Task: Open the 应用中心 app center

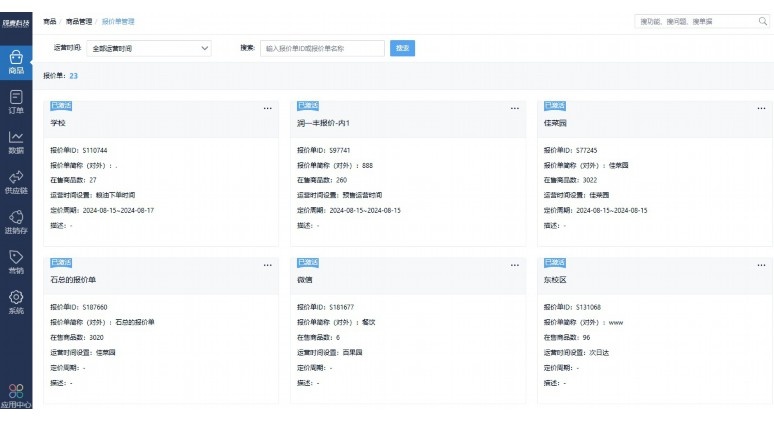Action: tap(16, 396)
